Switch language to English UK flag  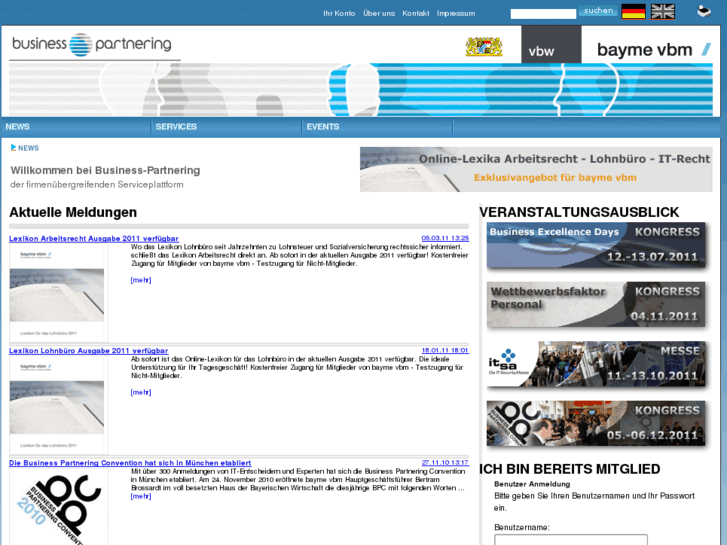(663, 11)
